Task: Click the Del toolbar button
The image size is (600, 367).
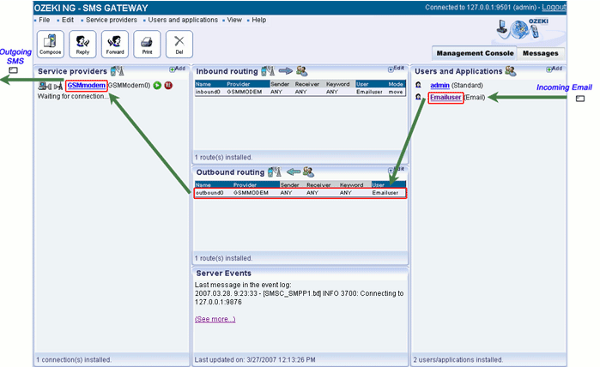Action: coord(179,44)
